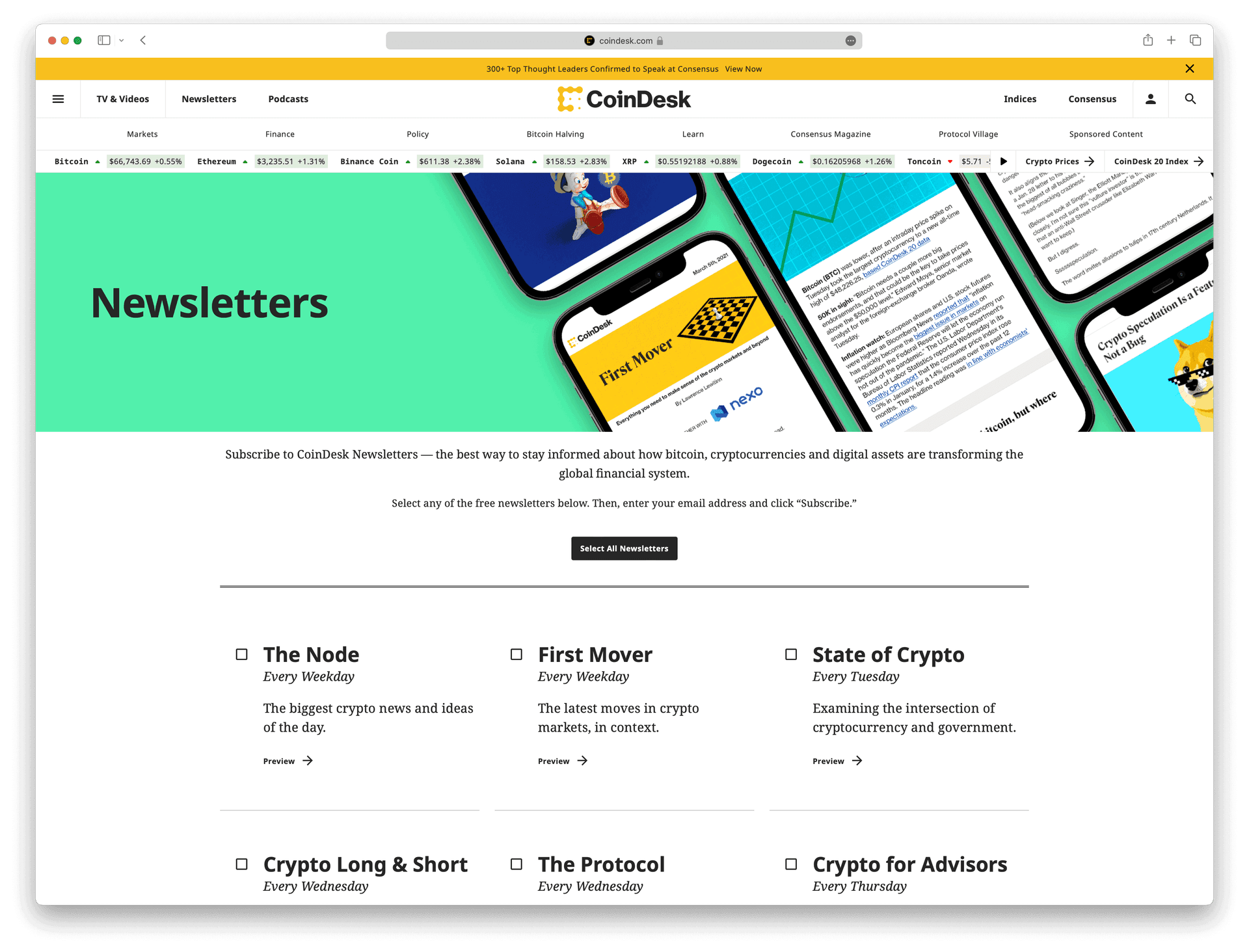
Task: Scroll the crypto price ticker
Action: [x=1003, y=161]
